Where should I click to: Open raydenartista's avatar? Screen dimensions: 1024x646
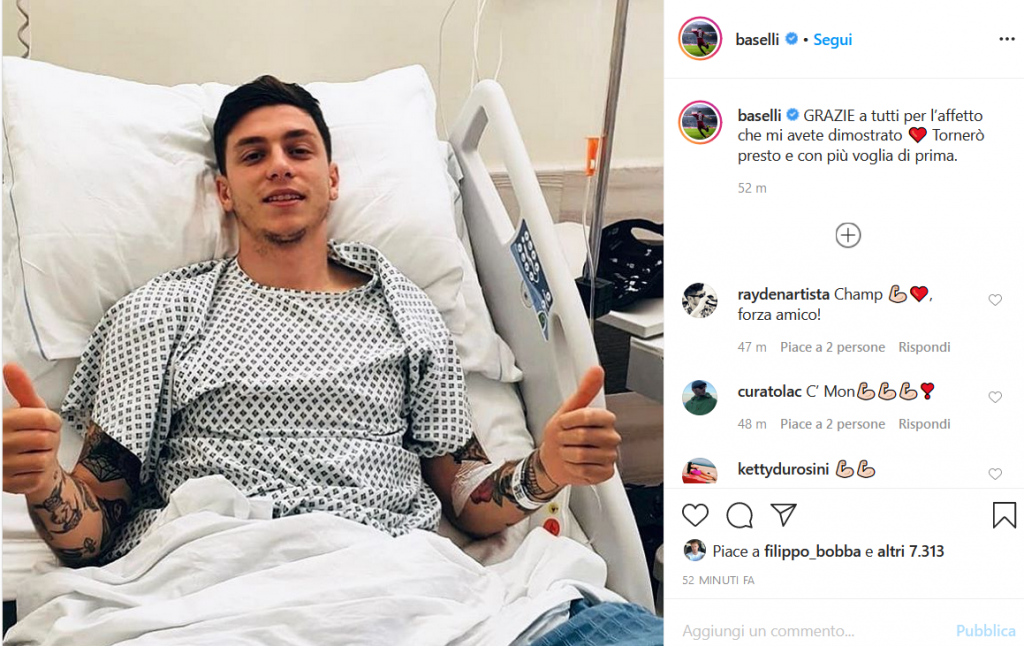[x=699, y=300]
